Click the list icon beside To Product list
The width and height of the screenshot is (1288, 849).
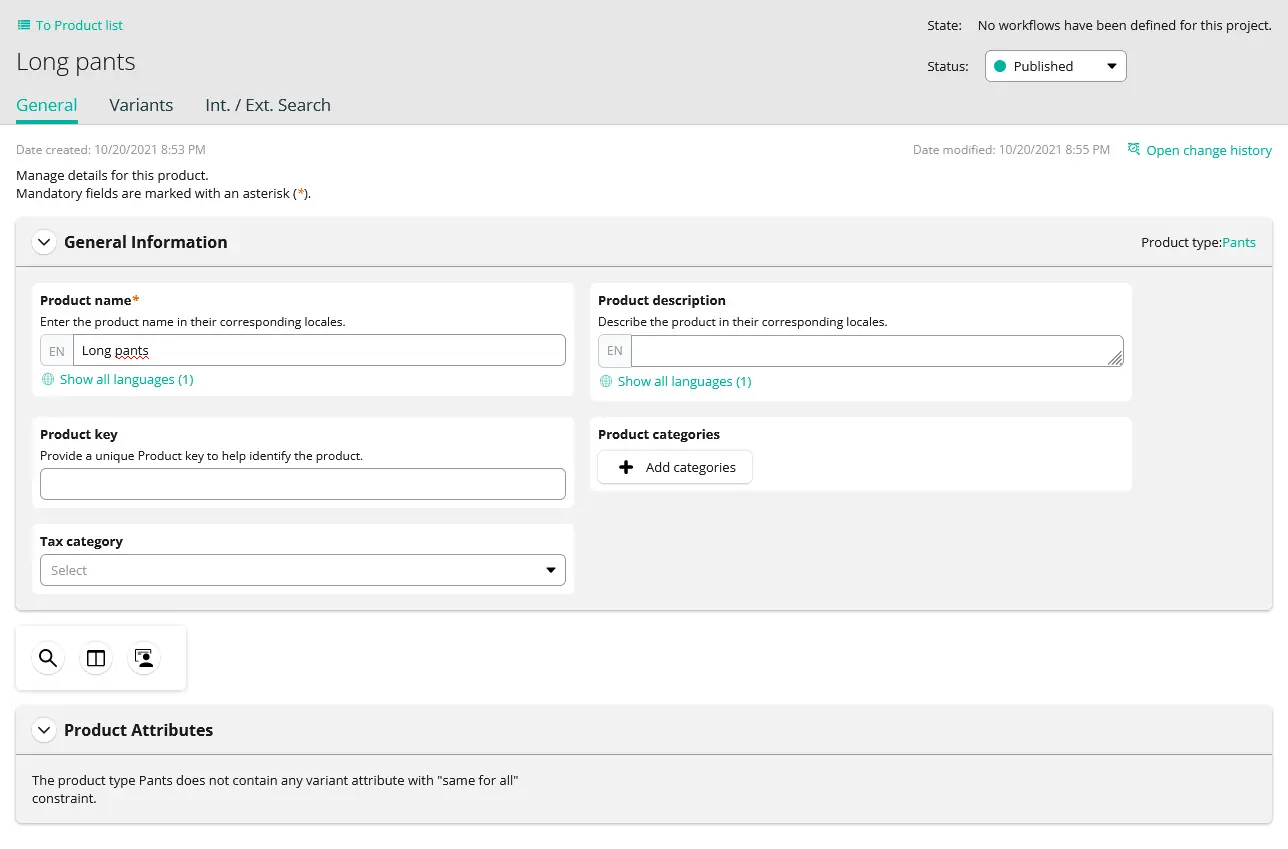pyautogui.click(x=22, y=25)
